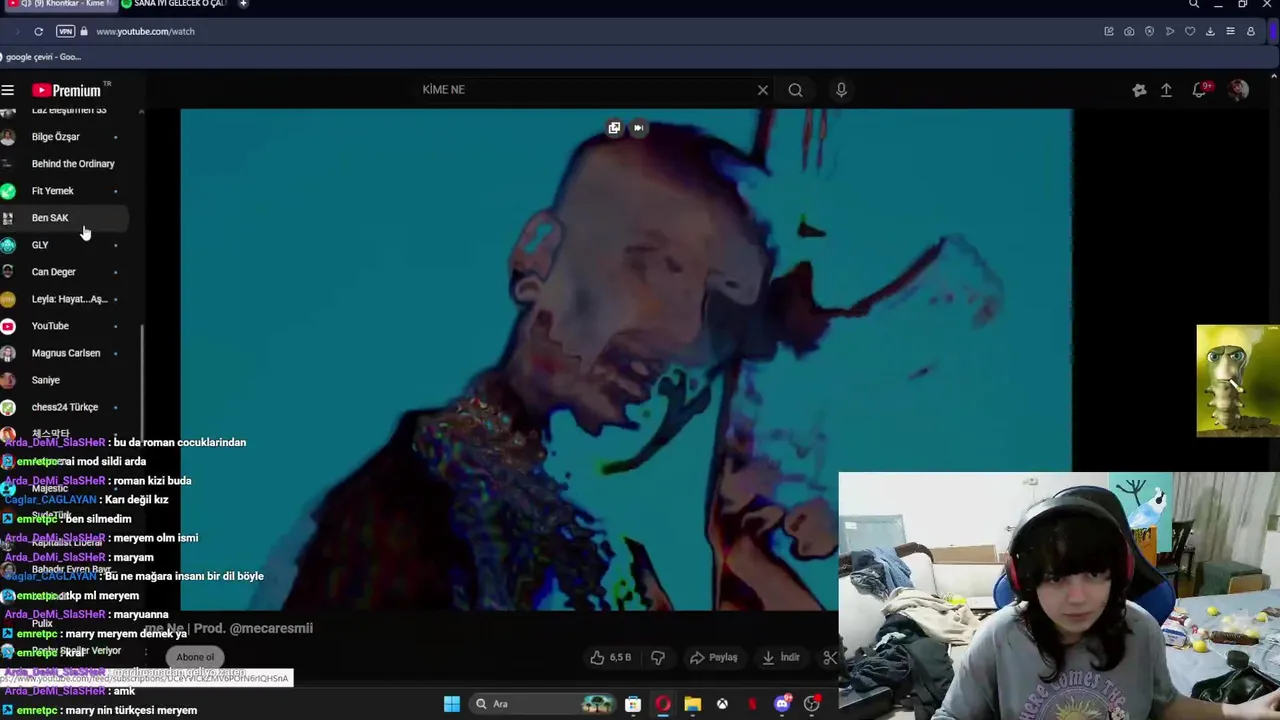The height and width of the screenshot is (720, 1280).
Task: Open chess24 Türkçe channel
Action: (64, 407)
